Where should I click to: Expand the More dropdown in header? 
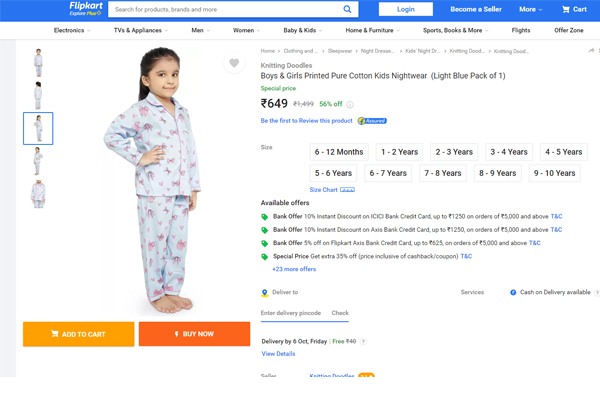pos(531,9)
